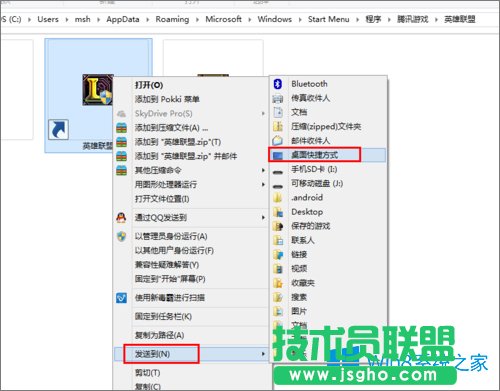Choose 复制为路径(A)
Image resolution: width=500 pixels, height=391 pixels.
click(159, 335)
